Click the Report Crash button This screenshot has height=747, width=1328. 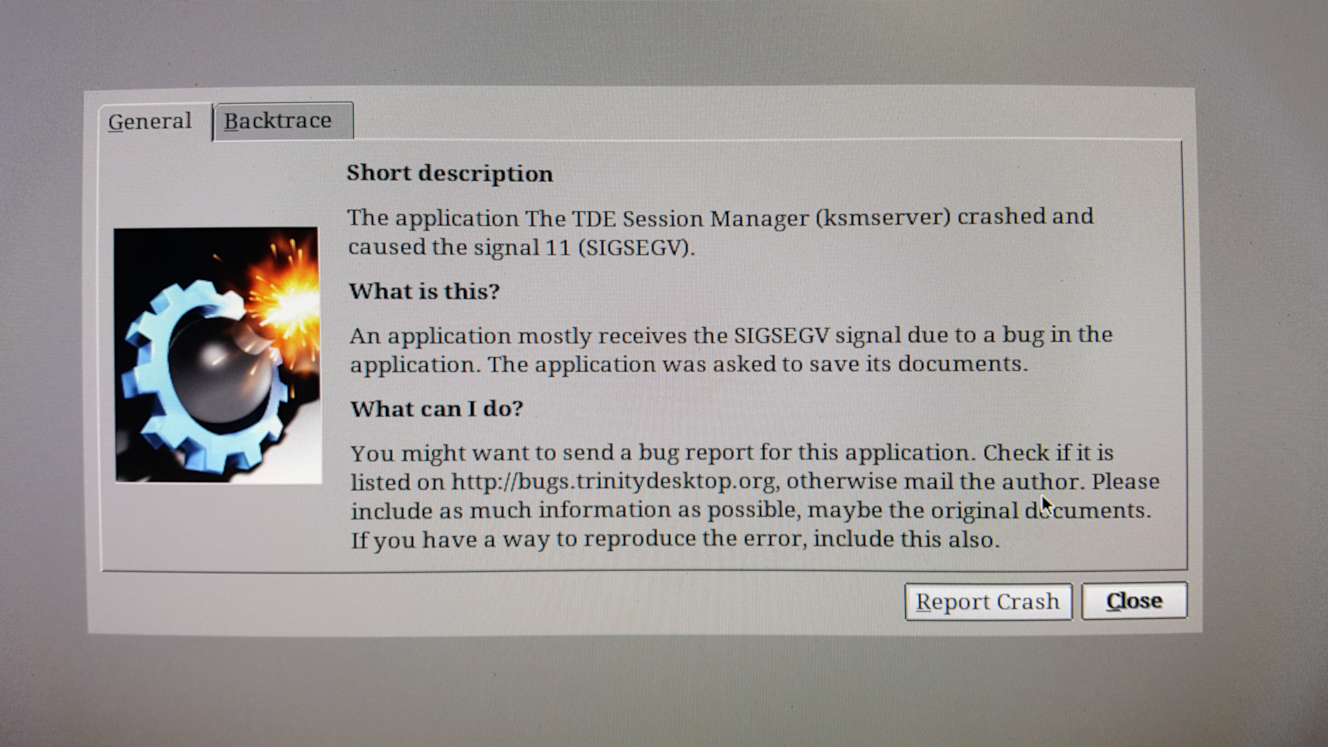click(988, 602)
